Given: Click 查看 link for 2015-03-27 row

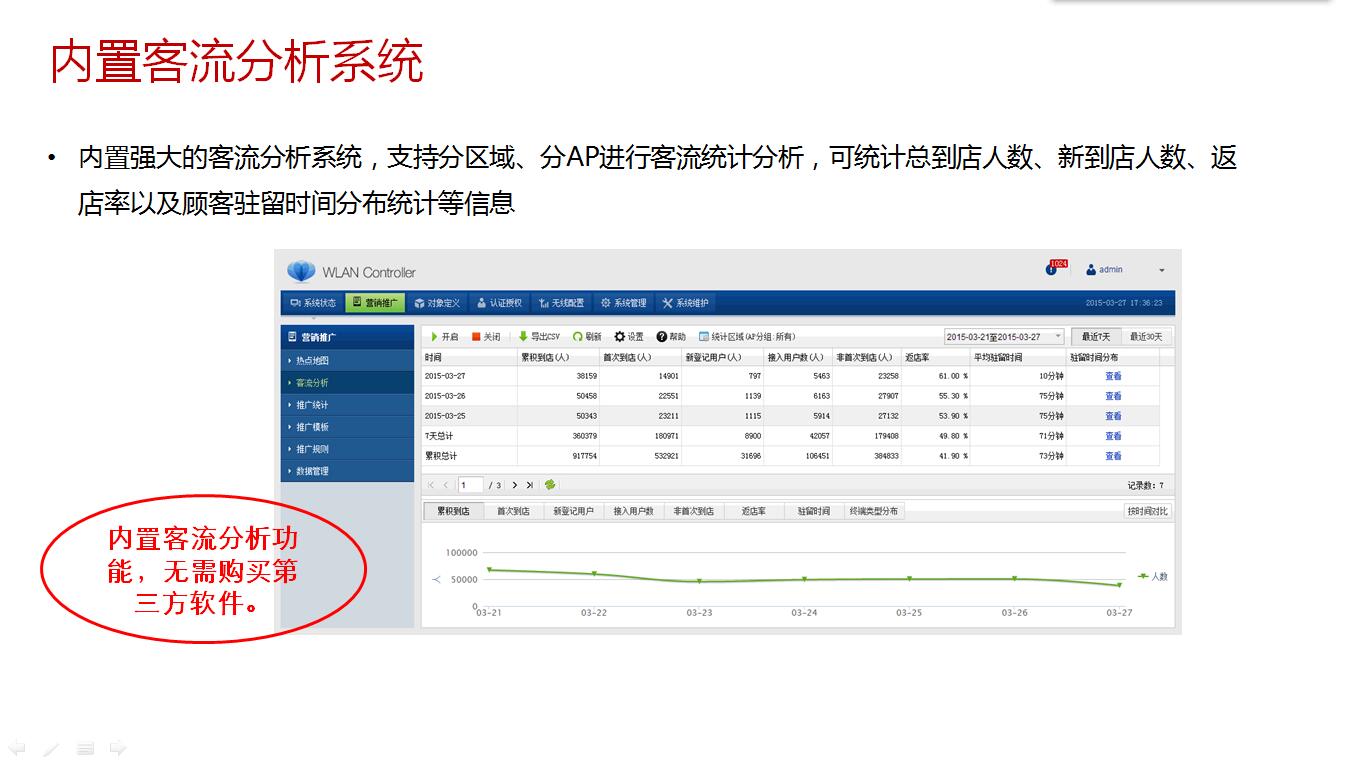Looking at the screenshot, I should 1113,376.
